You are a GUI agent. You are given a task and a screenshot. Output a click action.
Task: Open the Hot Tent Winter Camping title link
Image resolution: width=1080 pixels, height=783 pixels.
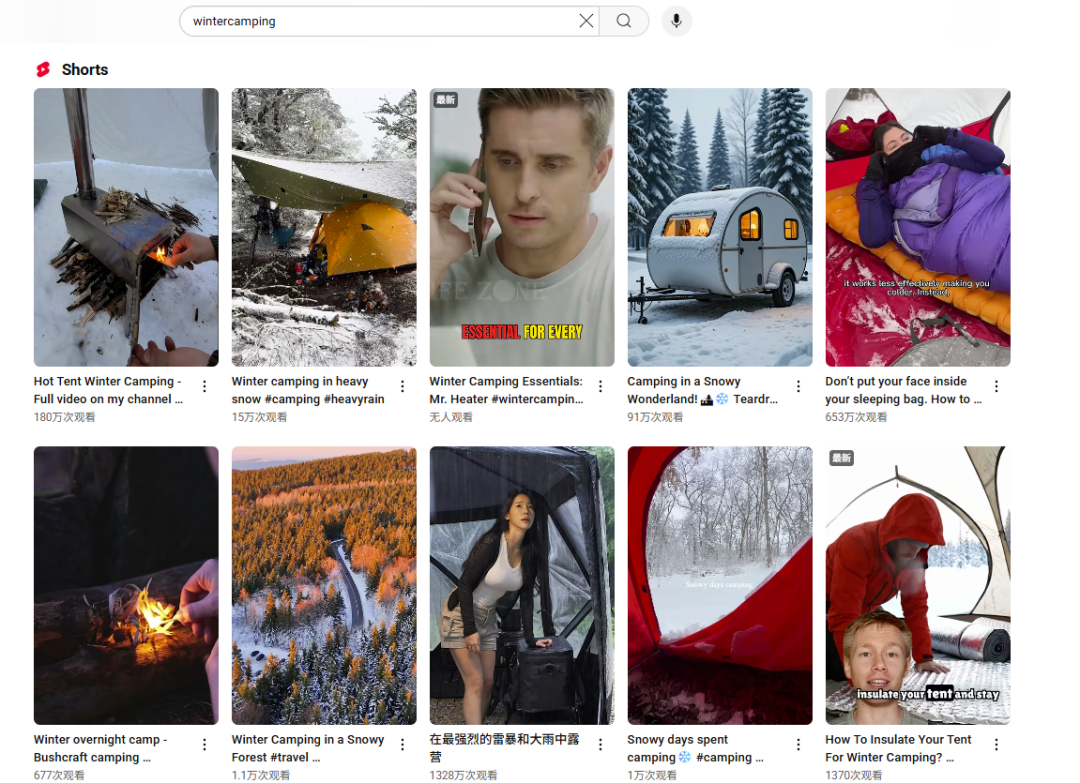click(x=108, y=390)
